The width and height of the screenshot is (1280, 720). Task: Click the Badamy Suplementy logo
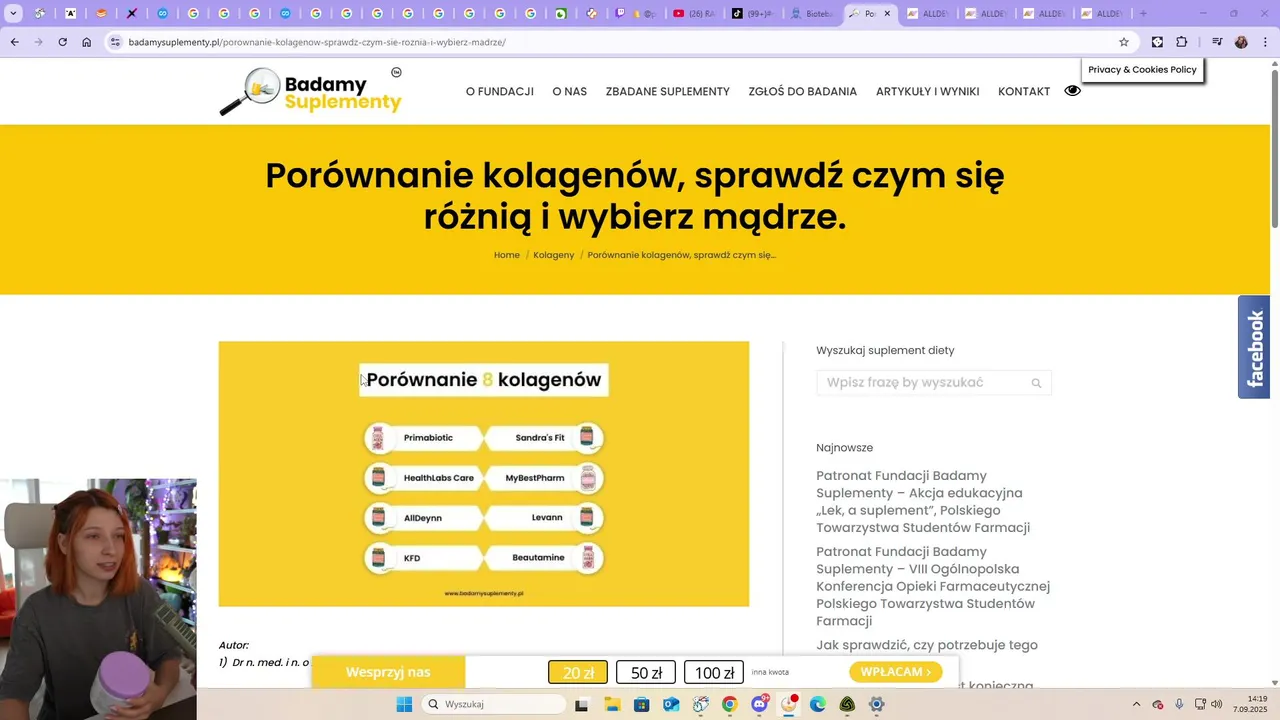click(311, 91)
